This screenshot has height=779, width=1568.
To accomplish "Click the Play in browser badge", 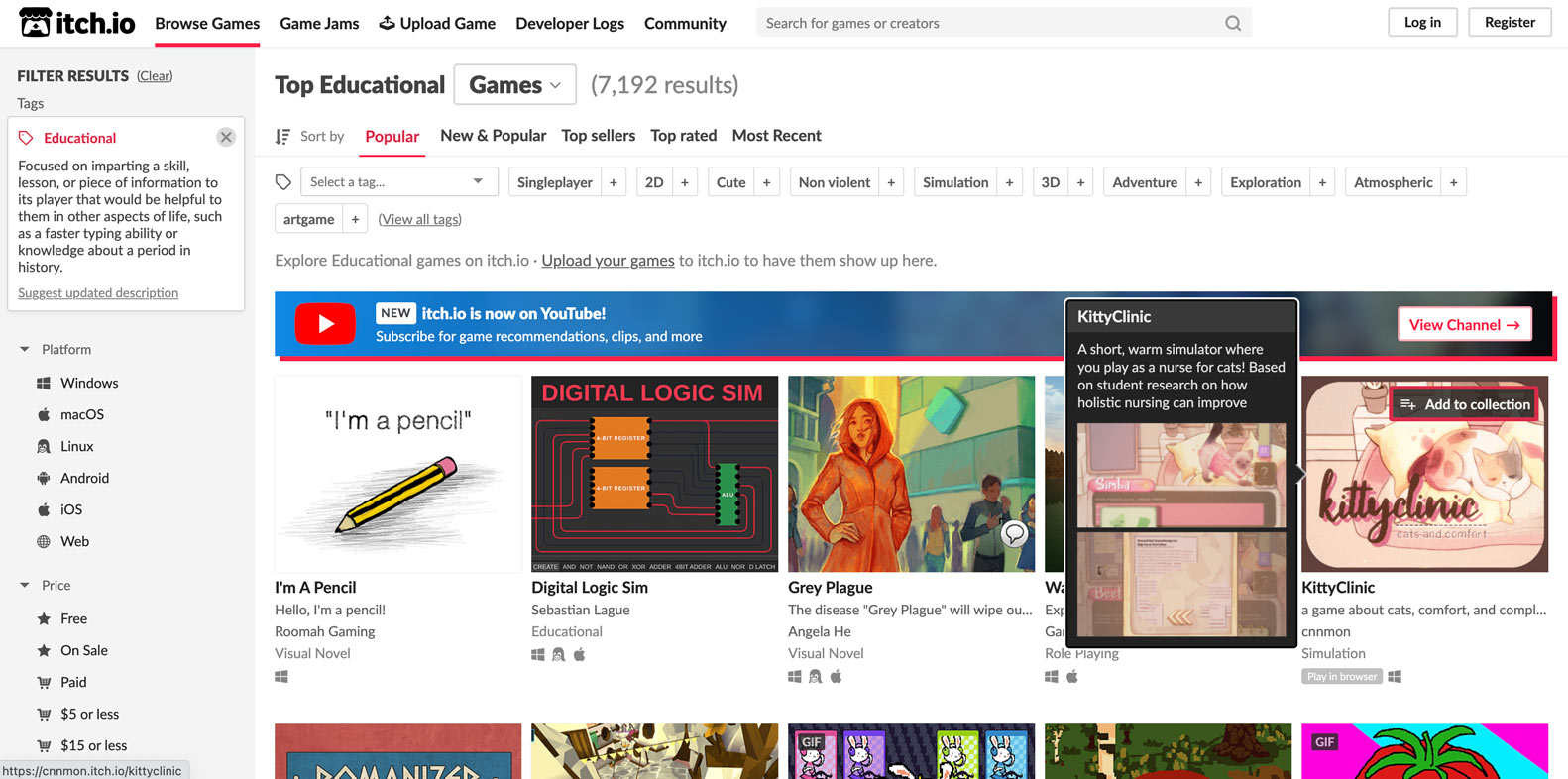I will click(1342, 676).
